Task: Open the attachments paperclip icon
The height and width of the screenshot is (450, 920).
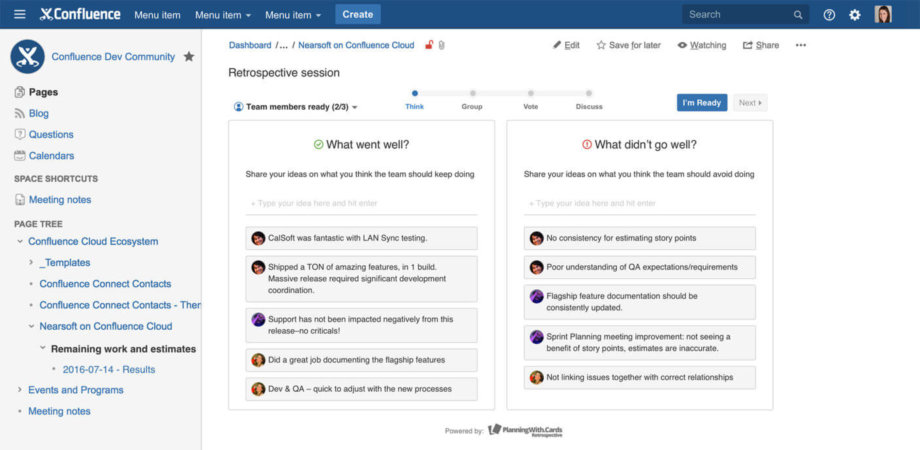Action: pos(441,45)
